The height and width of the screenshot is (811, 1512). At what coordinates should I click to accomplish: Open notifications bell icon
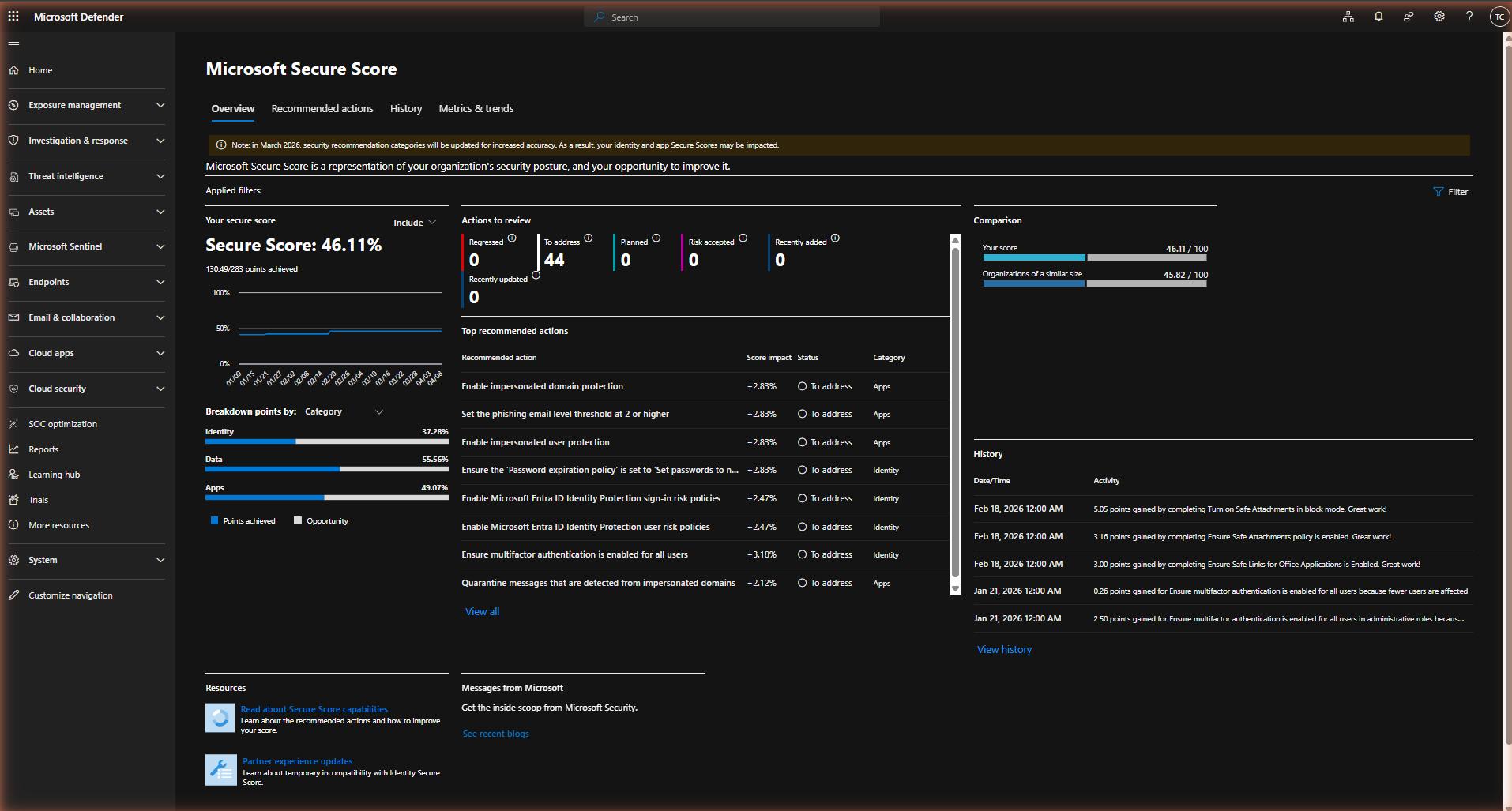coord(1378,17)
